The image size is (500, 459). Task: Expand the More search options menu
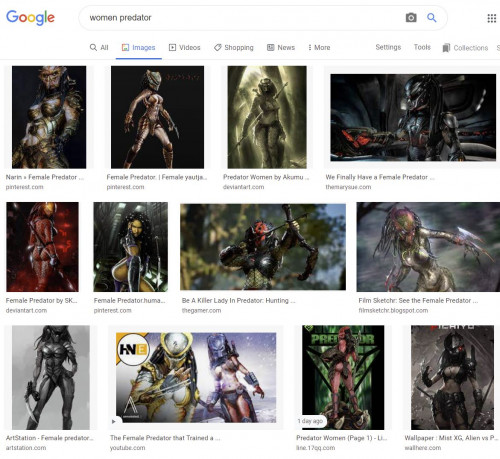pos(319,48)
